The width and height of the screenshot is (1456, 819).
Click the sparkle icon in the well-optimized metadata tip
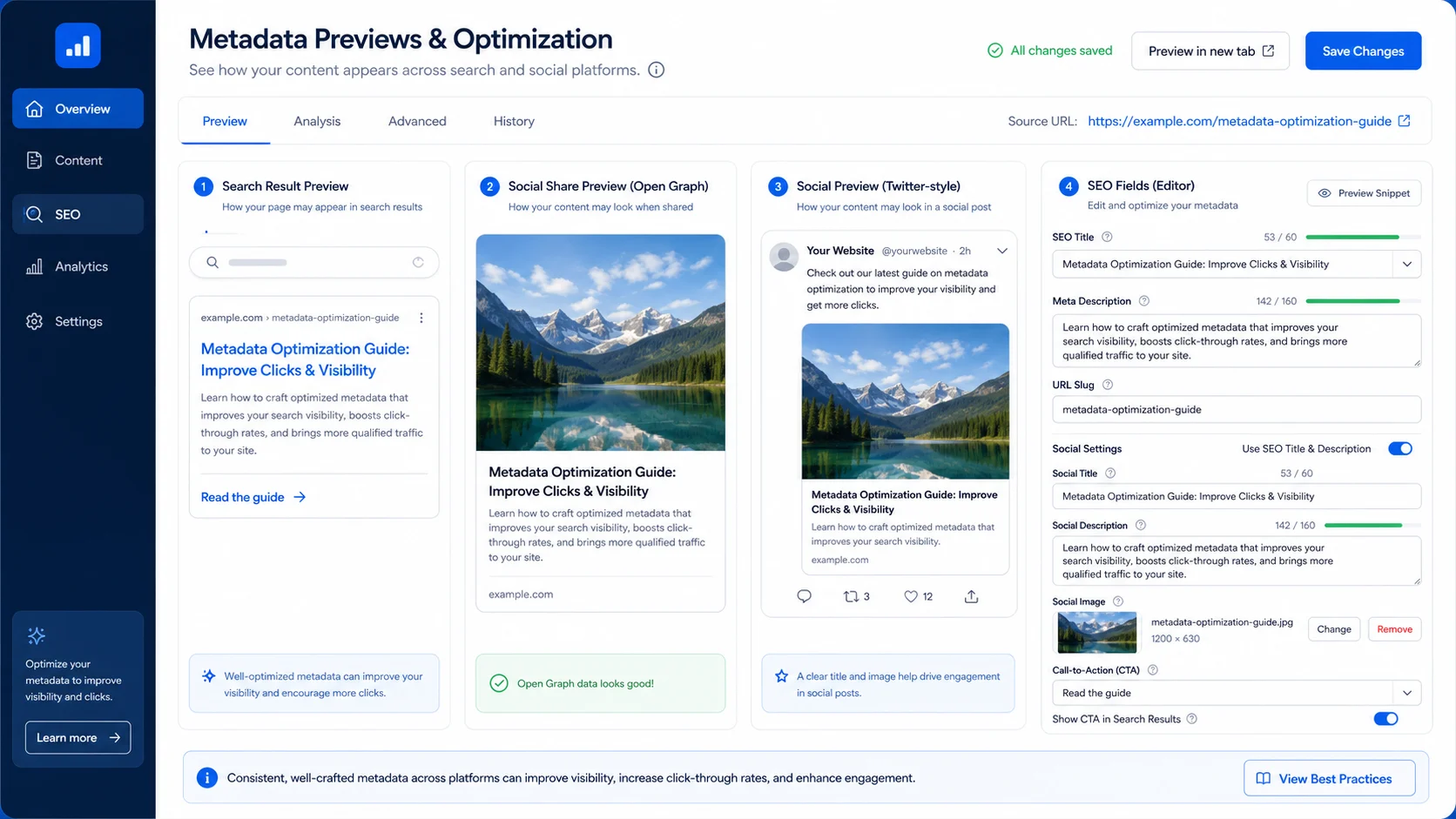click(209, 676)
